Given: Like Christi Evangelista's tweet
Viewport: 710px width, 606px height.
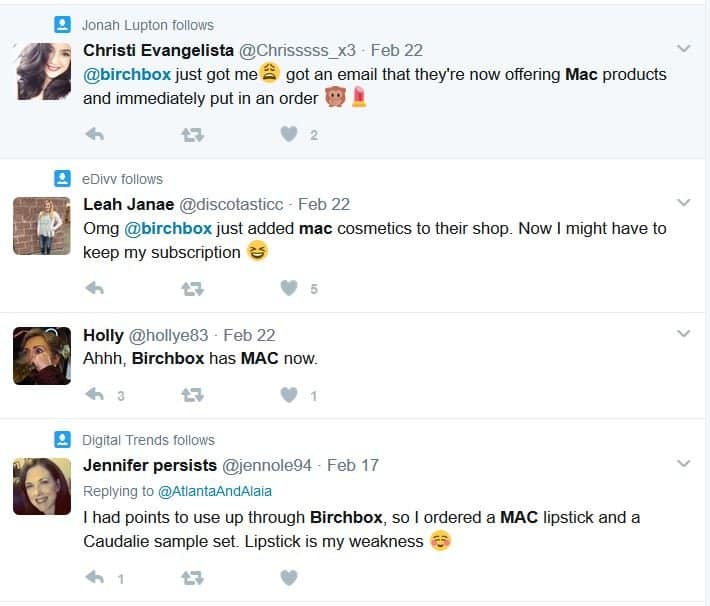Looking at the screenshot, I should coord(289,134).
